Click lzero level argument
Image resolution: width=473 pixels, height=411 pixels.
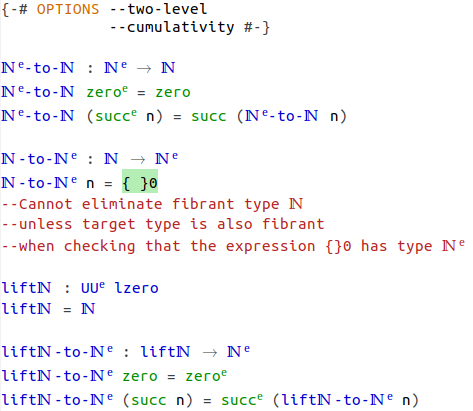[x=136, y=288]
